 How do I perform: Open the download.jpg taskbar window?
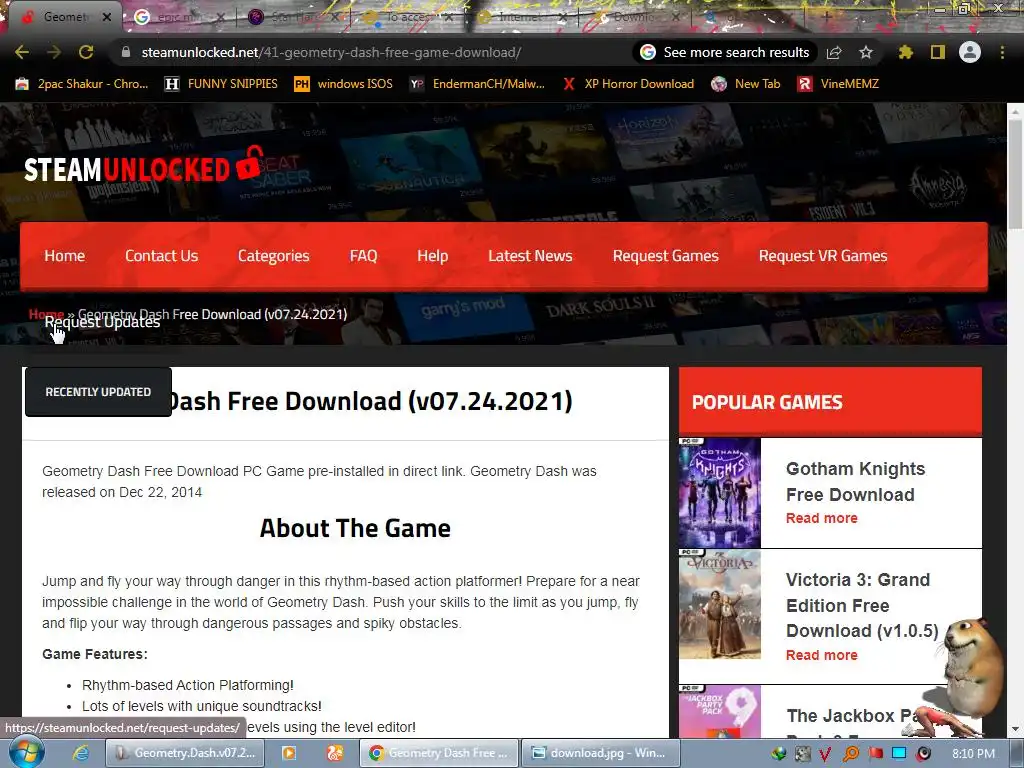[600, 753]
